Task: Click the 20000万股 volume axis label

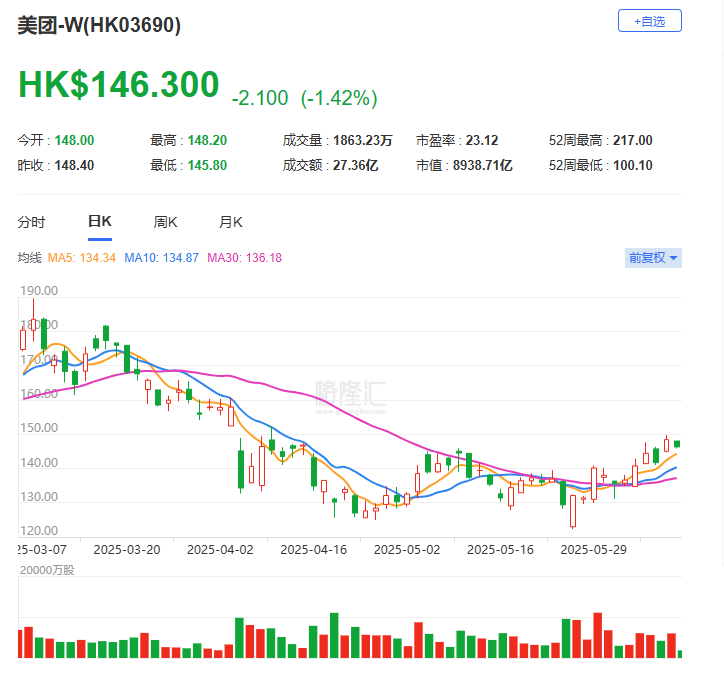Action: (x=47, y=570)
